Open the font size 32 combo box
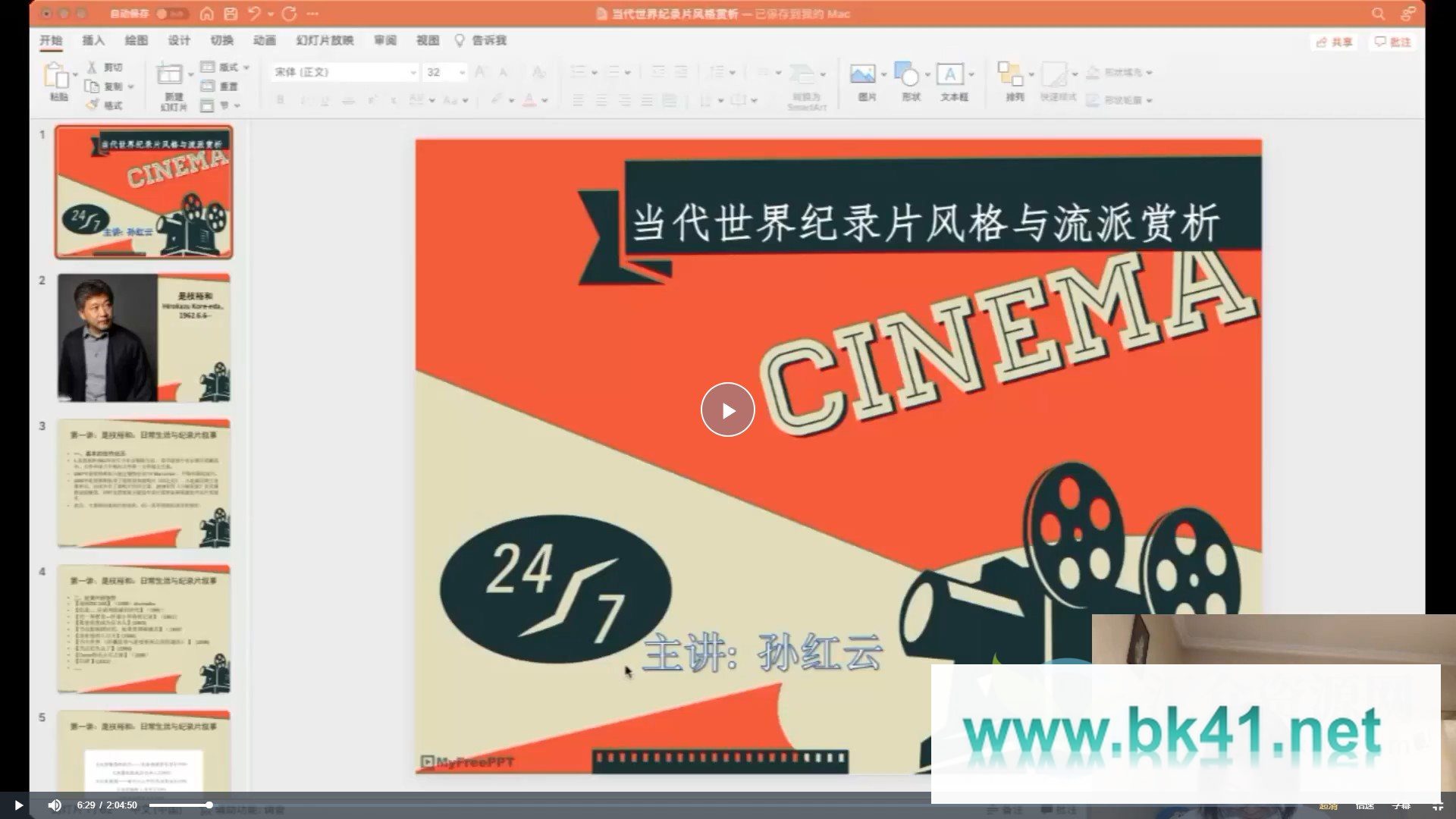This screenshot has width=1456, height=819. tap(445, 72)
